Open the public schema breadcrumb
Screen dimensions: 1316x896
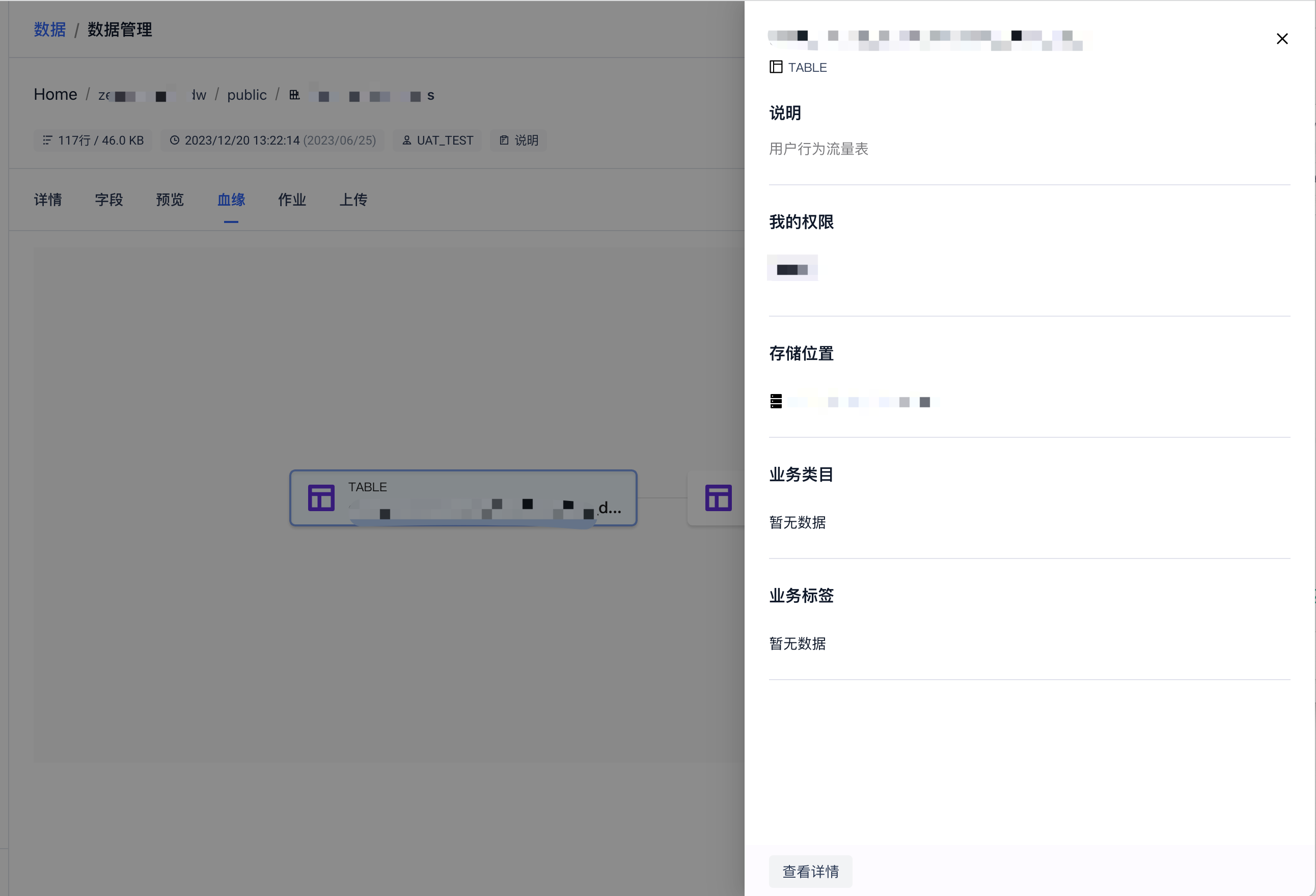pos(246,95)
